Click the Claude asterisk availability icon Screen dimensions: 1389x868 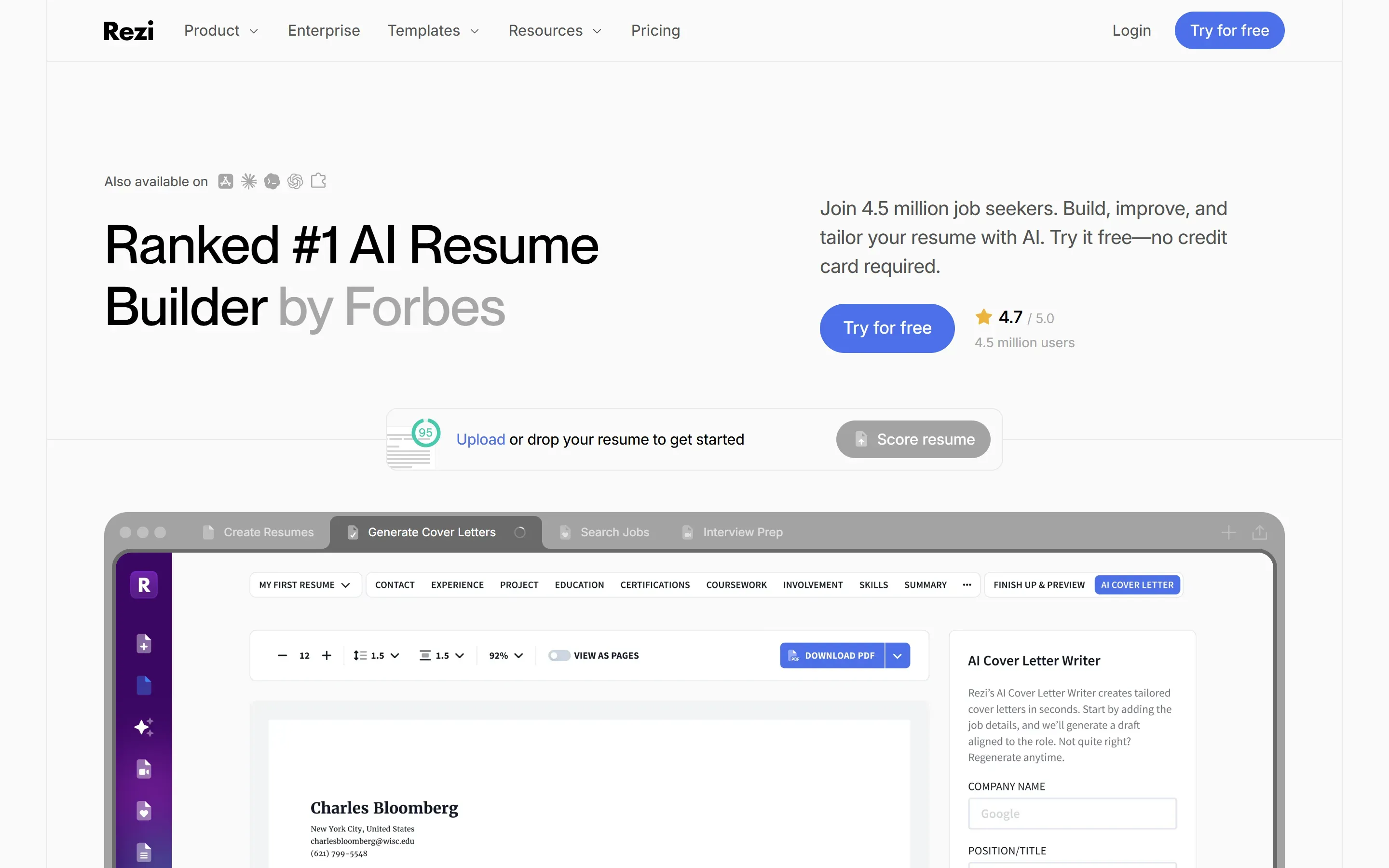click(248, 181)
